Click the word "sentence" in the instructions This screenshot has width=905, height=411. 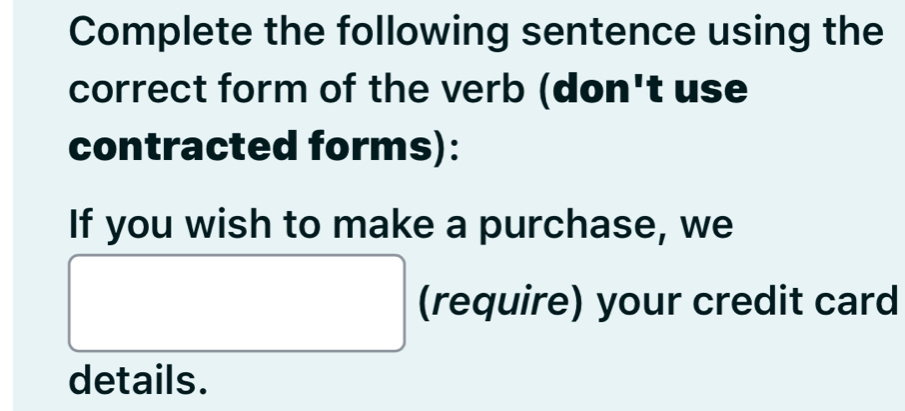(608, 32)
